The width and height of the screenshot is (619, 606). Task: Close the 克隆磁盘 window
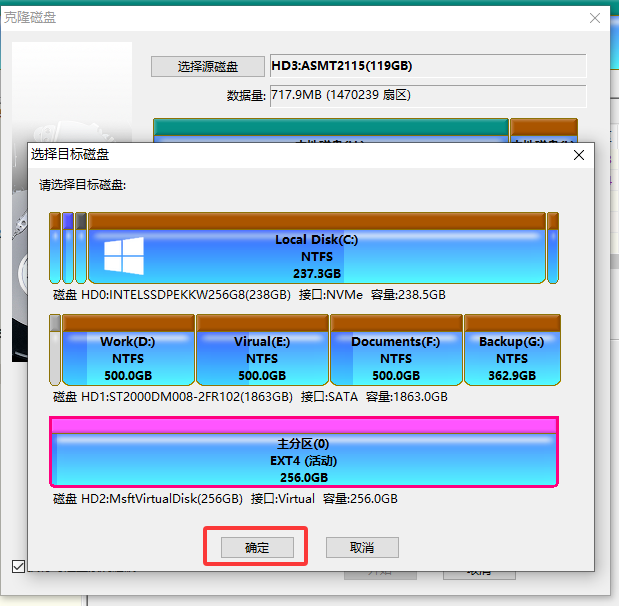click(595, 18)
